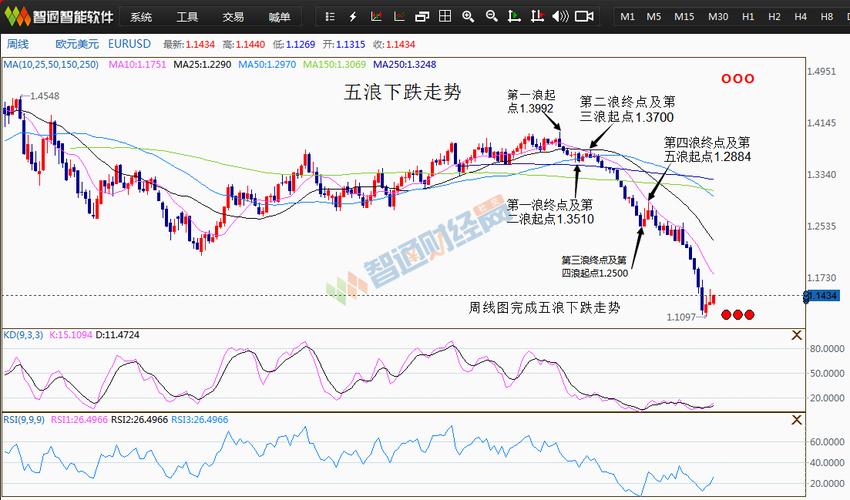Click the EURUSD symbol label
This screenshot has height=500, width=850.
(x=129, y=44)
